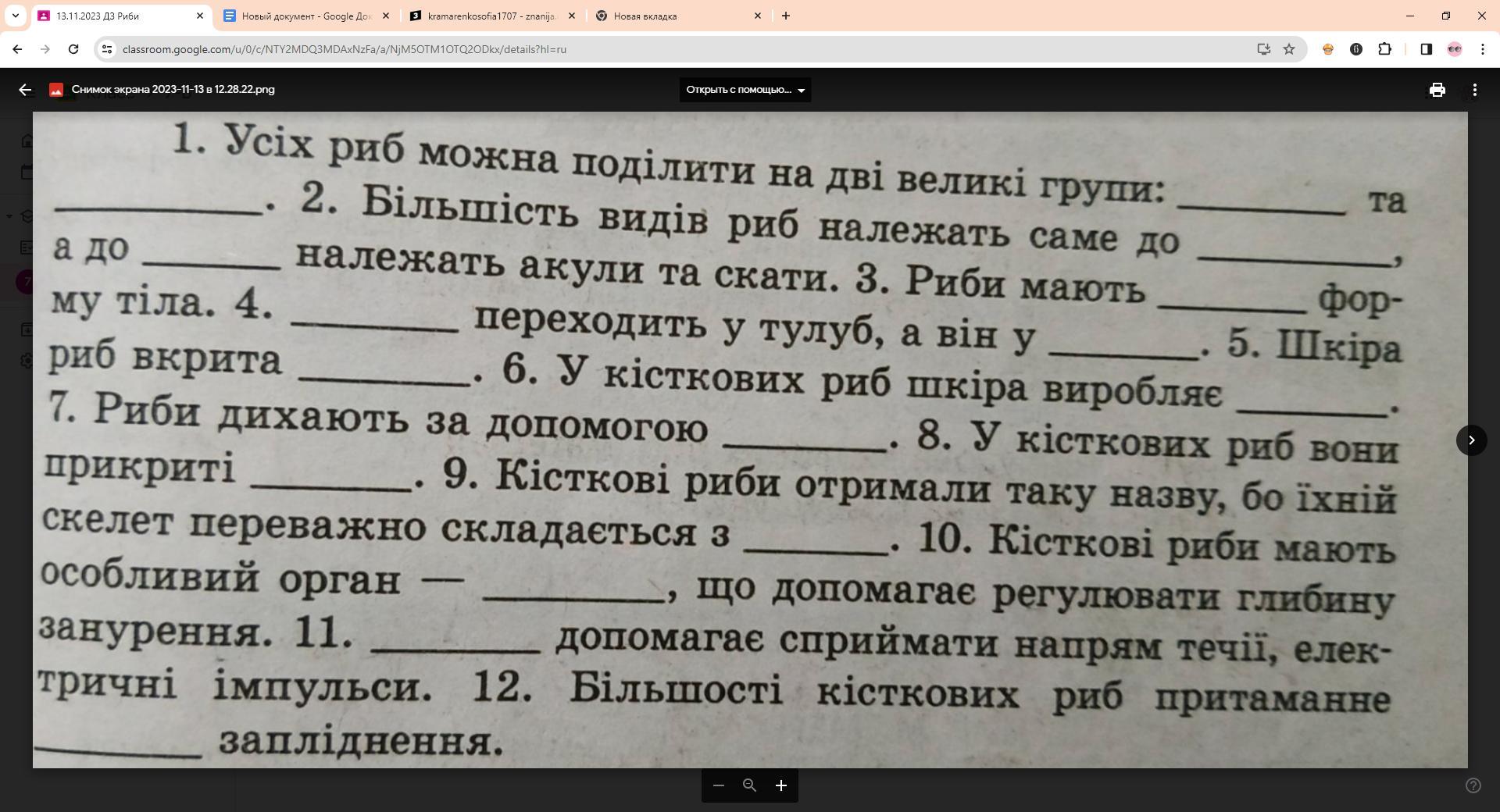Viewport: 1500px width, 812px height.
Task: Print the image with printer icon
Action: tap(1437, 90)
